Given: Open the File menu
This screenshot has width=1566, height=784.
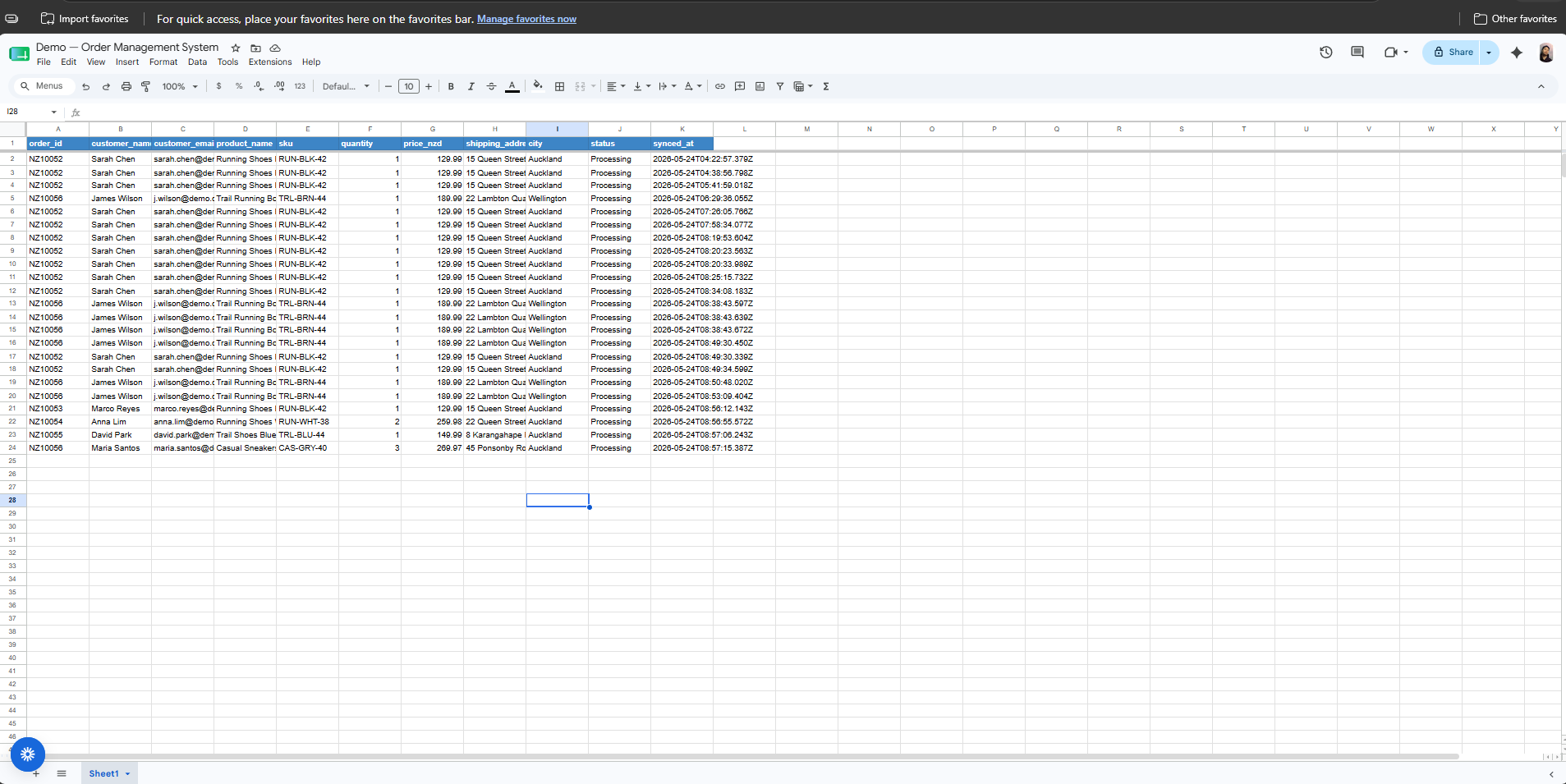Looking at the screenshot, I should (x=44, y=62).
